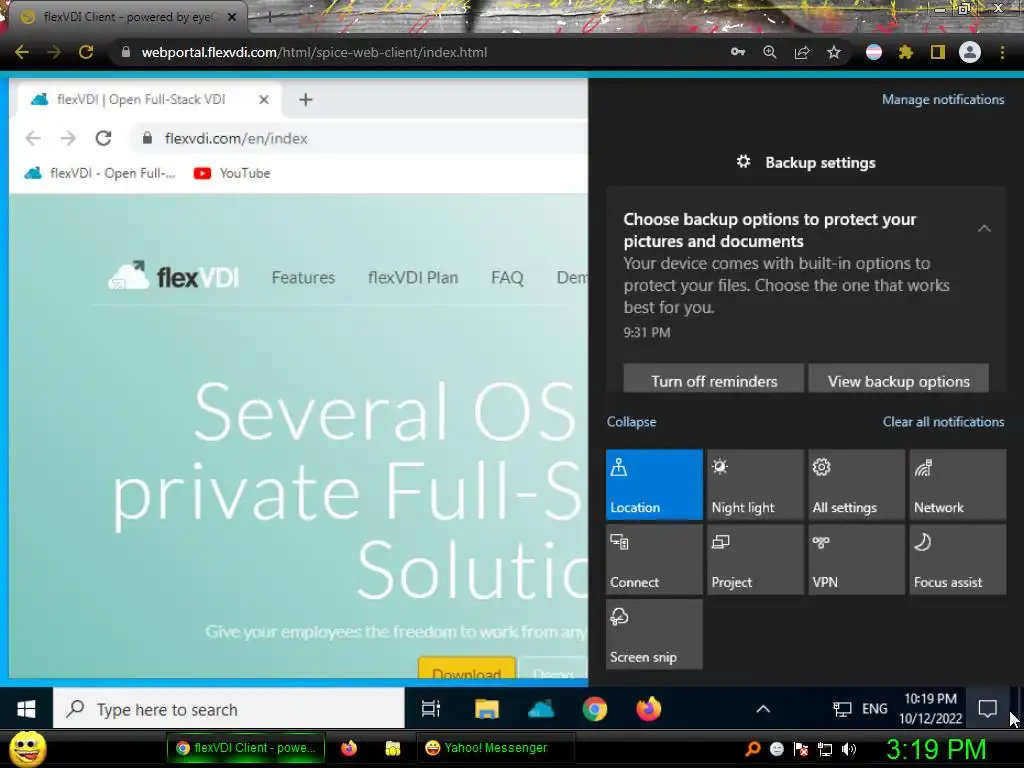Select the flexVDI | Open Full-Stack VDI tab
Screen dimensions: 1024x768
150,100
